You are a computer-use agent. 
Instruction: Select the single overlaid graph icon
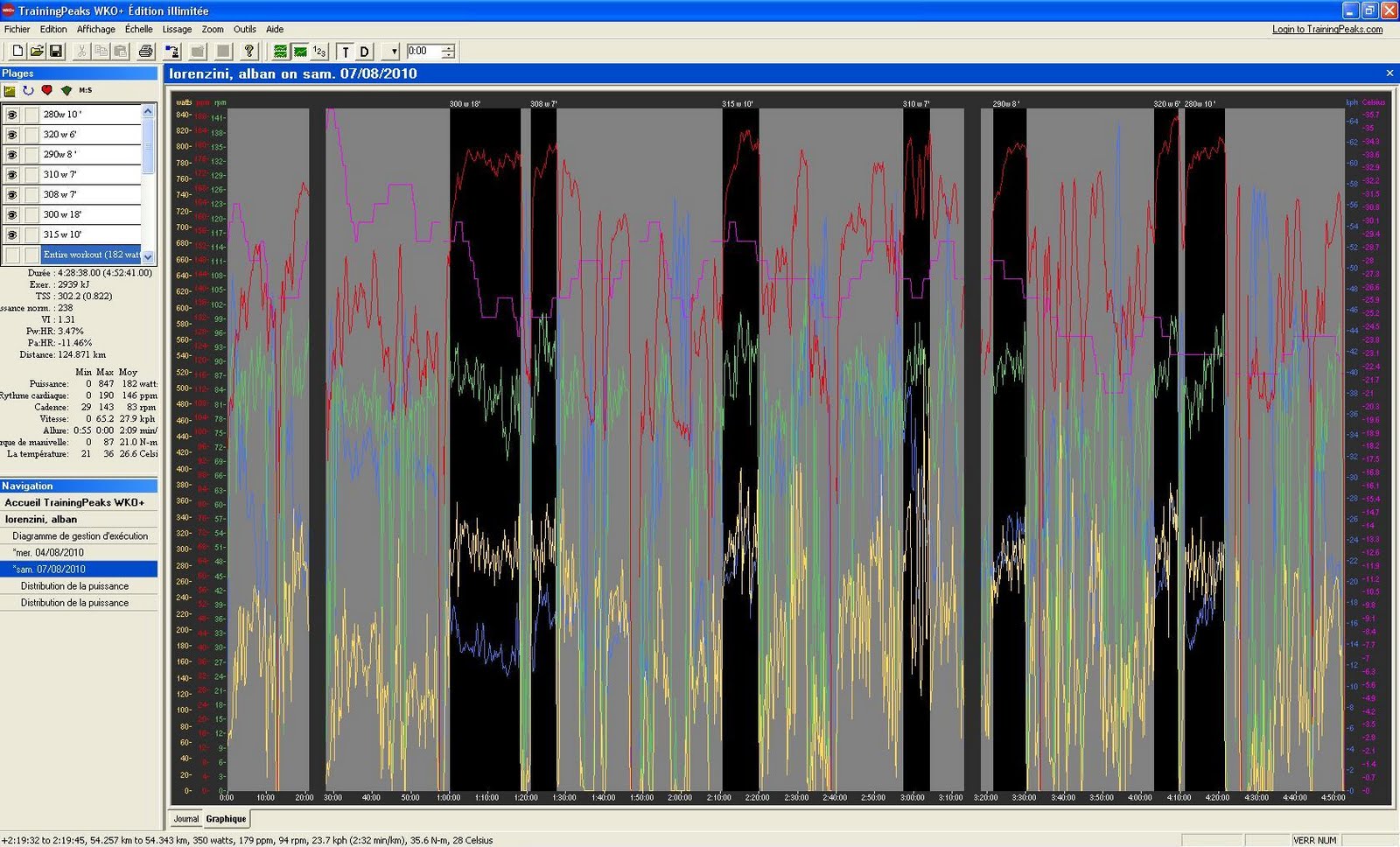pyautogui.click(x=300, y=52)
